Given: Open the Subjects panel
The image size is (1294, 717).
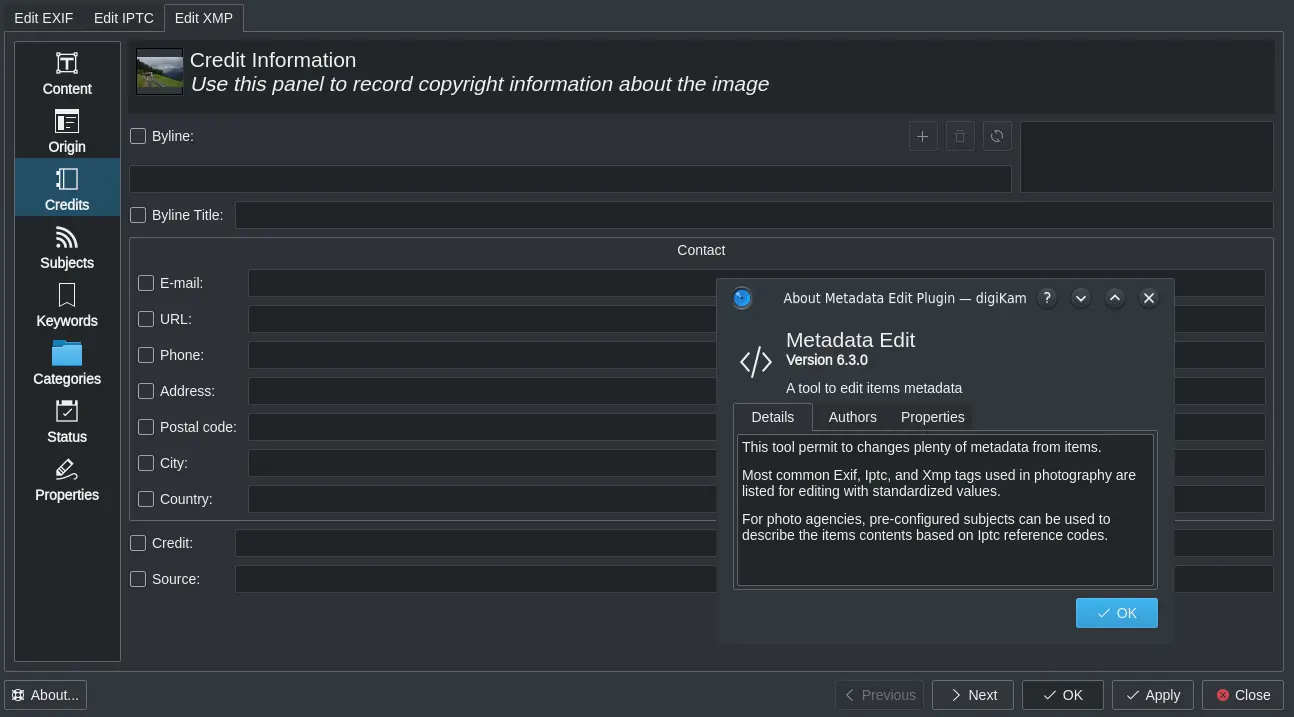Looking at the screenshot, I should [x=66, y=247].
